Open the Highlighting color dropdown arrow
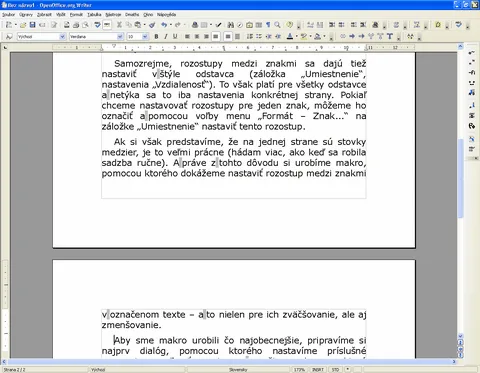The width and height of the screenshot is (480, 373). pos(310,37)
